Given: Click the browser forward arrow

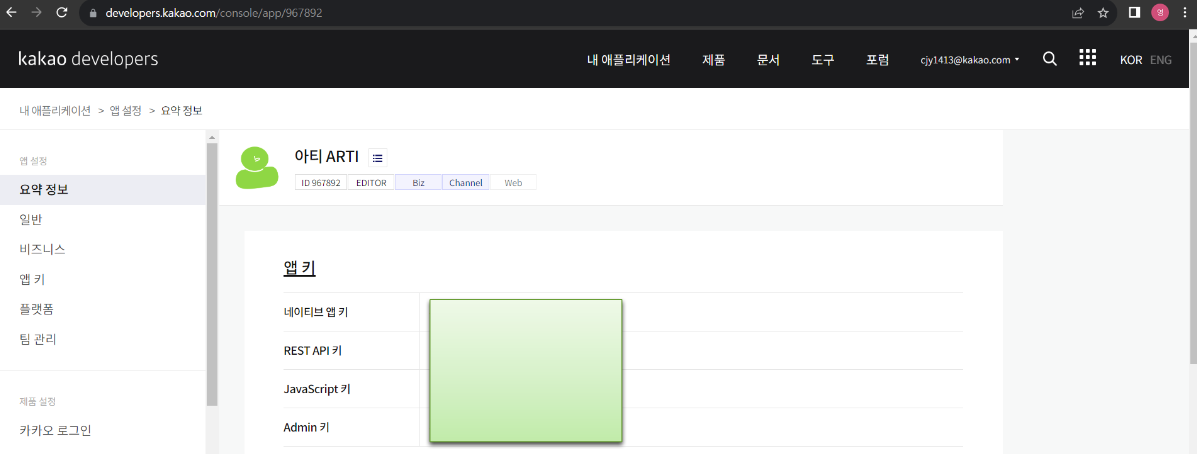Looking at the screenshot, I should point(36,13).
